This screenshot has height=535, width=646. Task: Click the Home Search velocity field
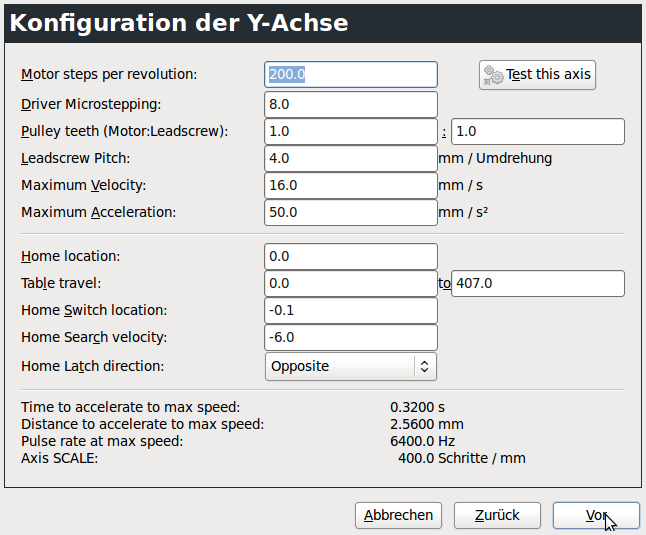coord(351,337)
